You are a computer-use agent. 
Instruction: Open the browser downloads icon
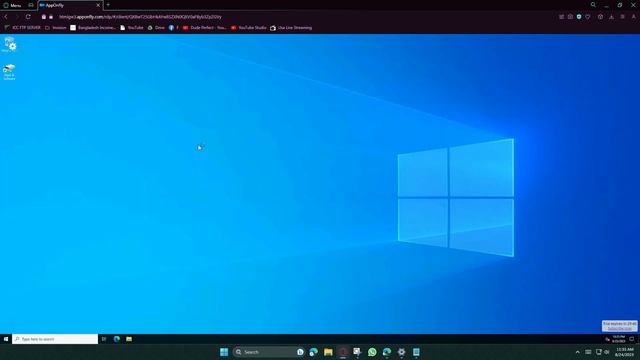point(611,17)
